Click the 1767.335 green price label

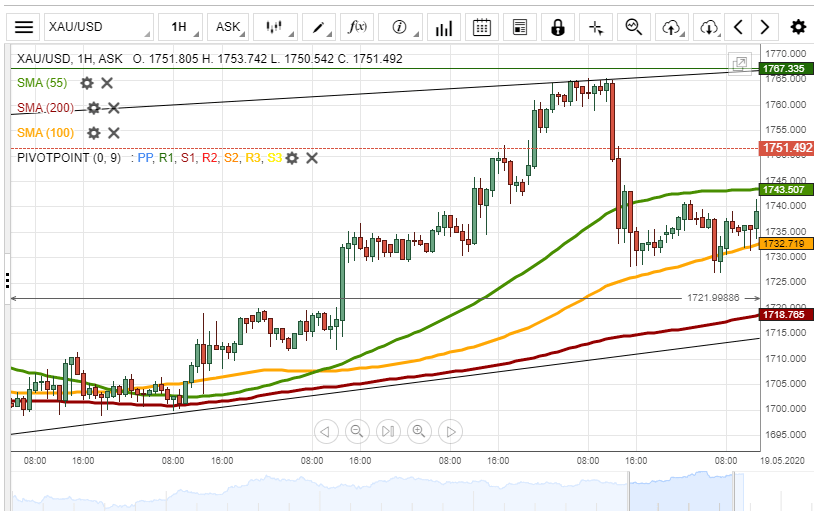[786, 69]
